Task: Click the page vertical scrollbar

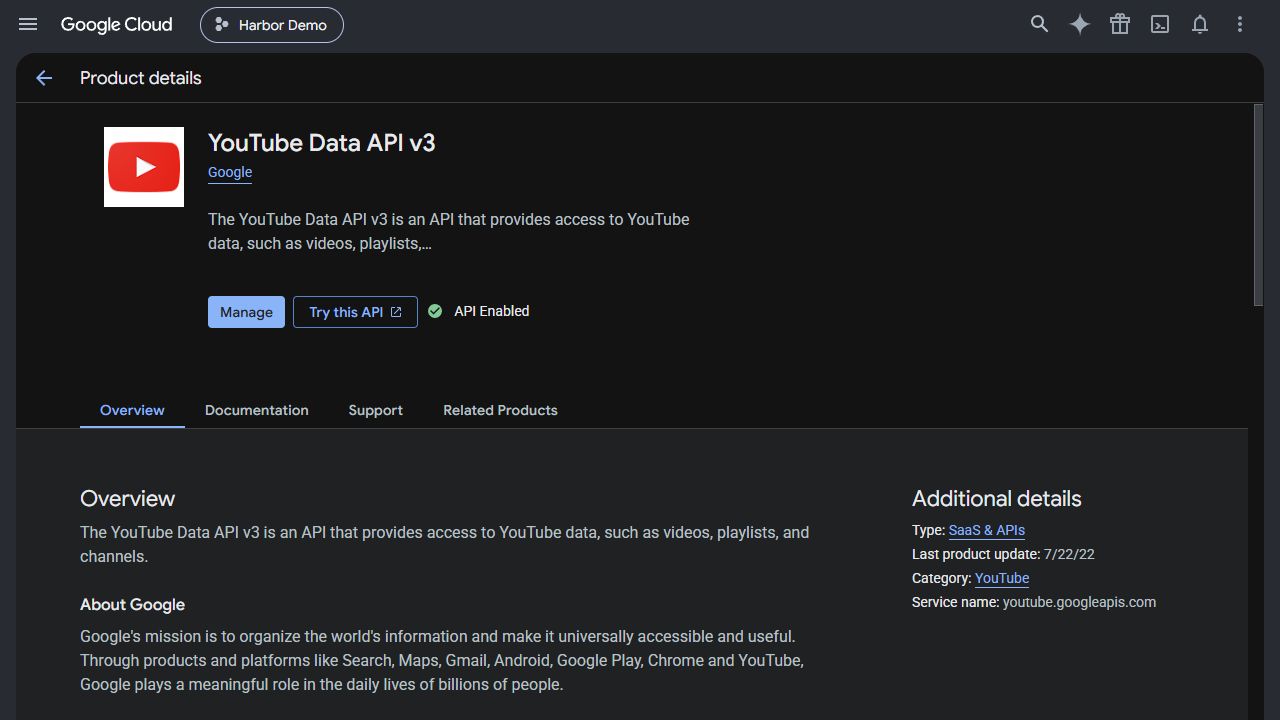Action: [1258, 205]
